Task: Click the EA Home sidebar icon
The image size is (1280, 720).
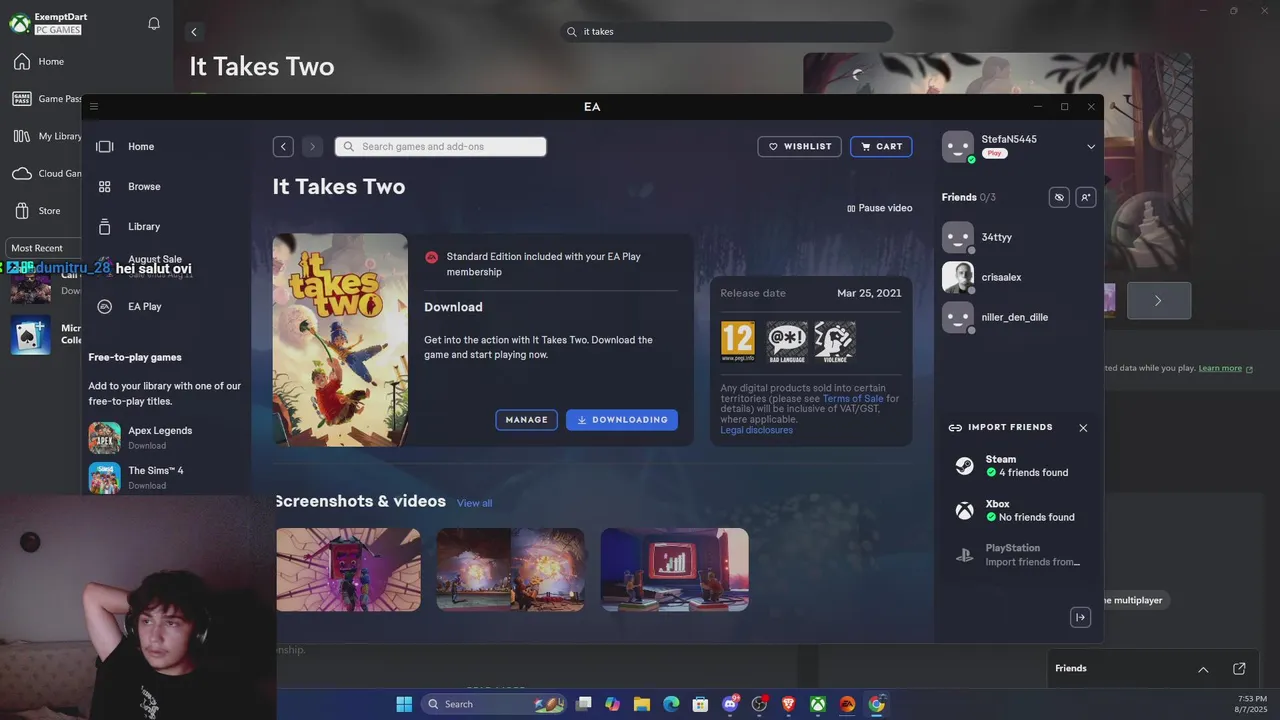Action: point(104,147)
